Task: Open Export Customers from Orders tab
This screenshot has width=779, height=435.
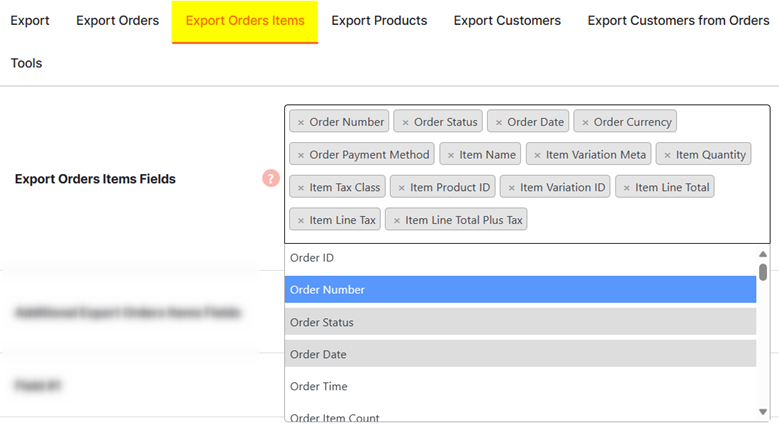Action: pos(678,21)
